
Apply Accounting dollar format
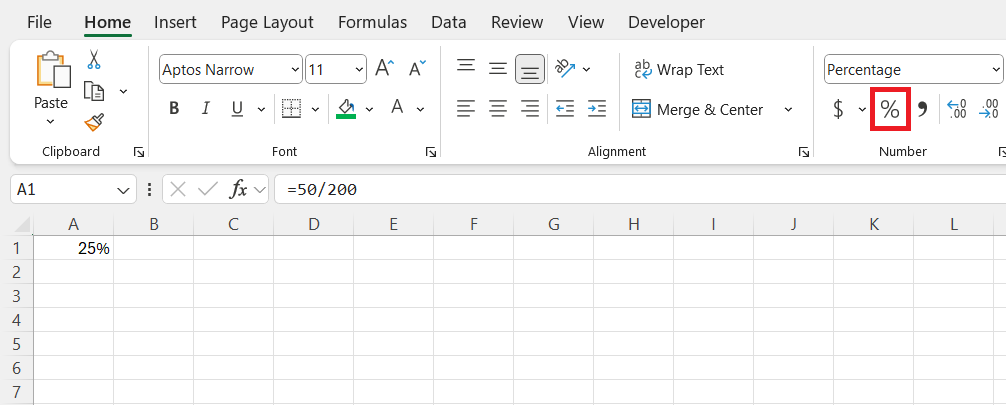[838, 110]
